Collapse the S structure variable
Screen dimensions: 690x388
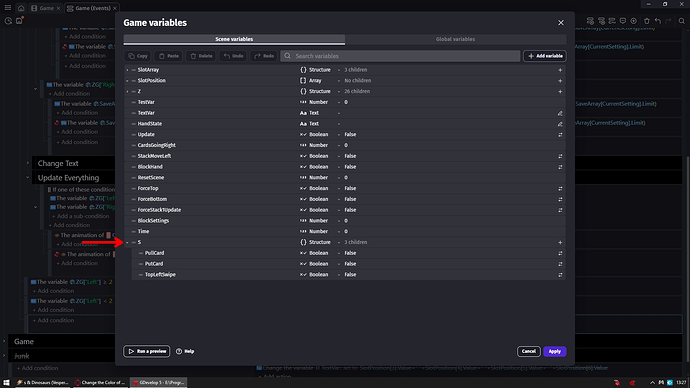pos(127,242)
